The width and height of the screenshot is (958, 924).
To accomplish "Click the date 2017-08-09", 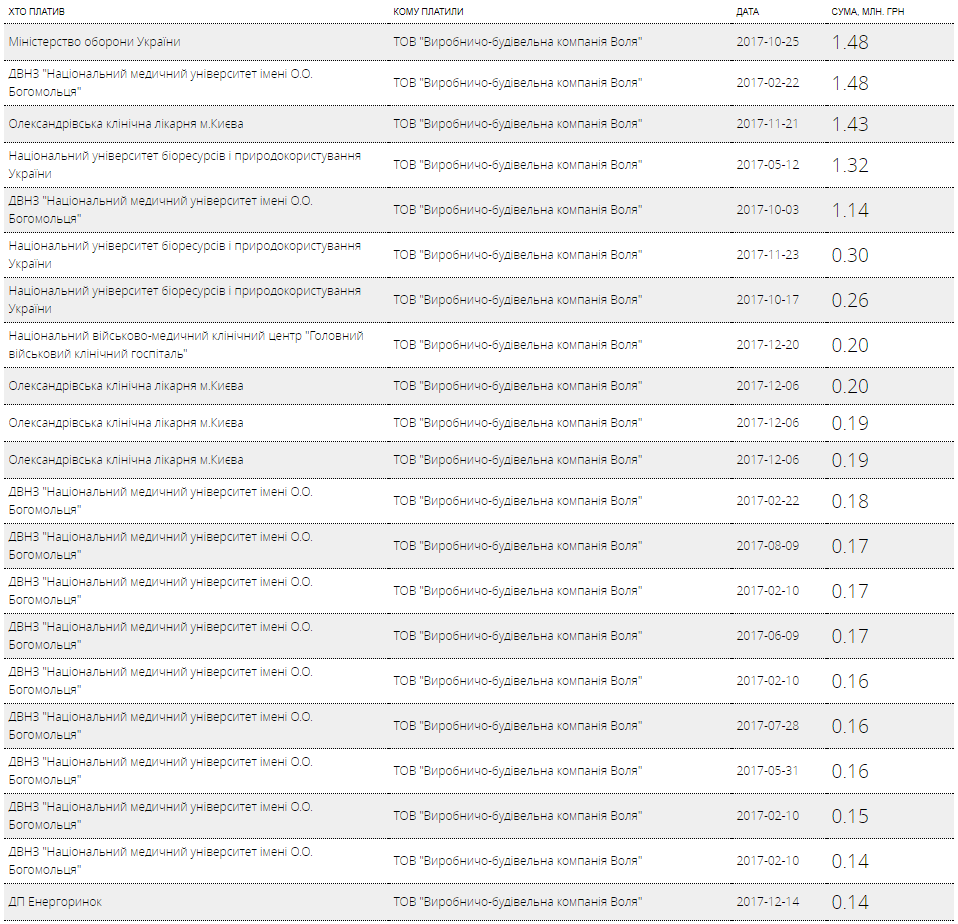I will (x=767, y=546).
